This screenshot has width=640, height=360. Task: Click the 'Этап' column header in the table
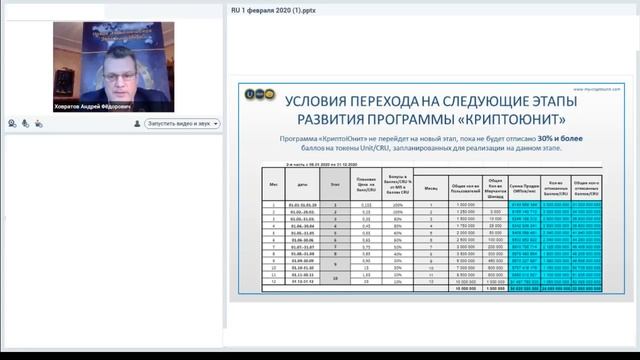point(335,184)
